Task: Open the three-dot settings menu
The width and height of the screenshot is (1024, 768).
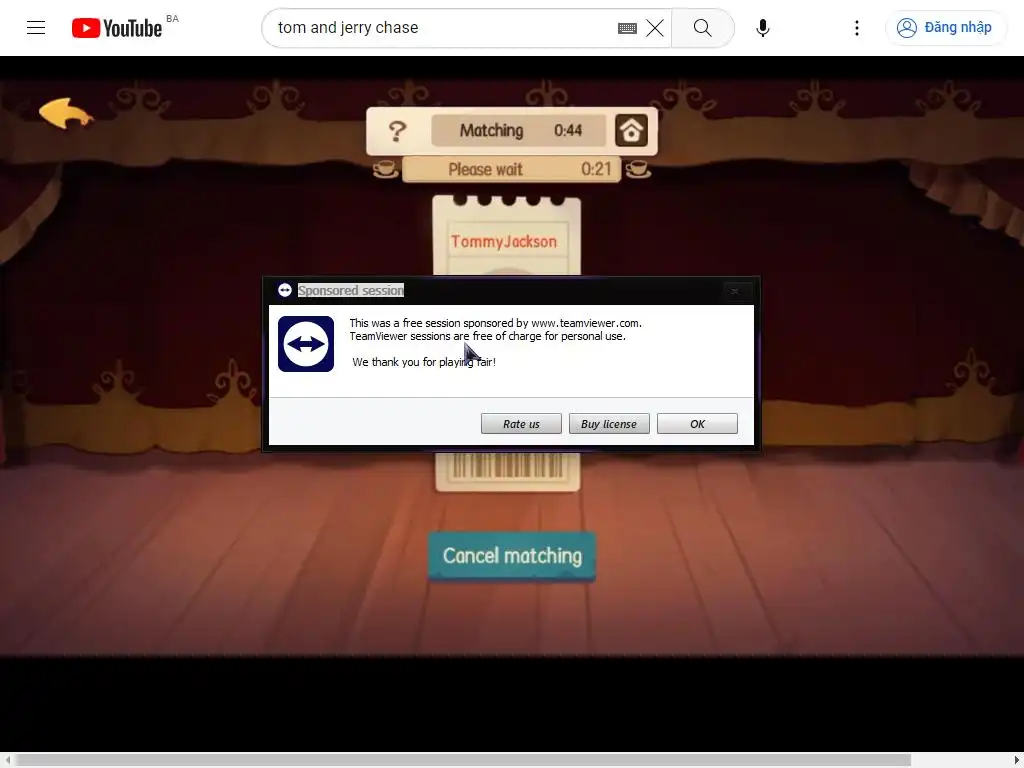Action: 856,28
